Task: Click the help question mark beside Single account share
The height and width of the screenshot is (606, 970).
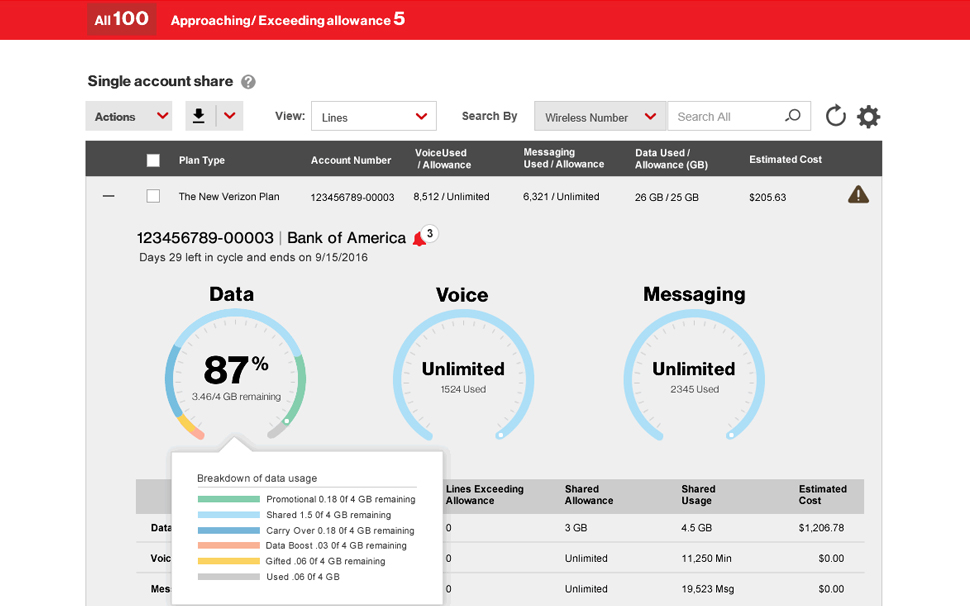Action: (x=248, y=82)
